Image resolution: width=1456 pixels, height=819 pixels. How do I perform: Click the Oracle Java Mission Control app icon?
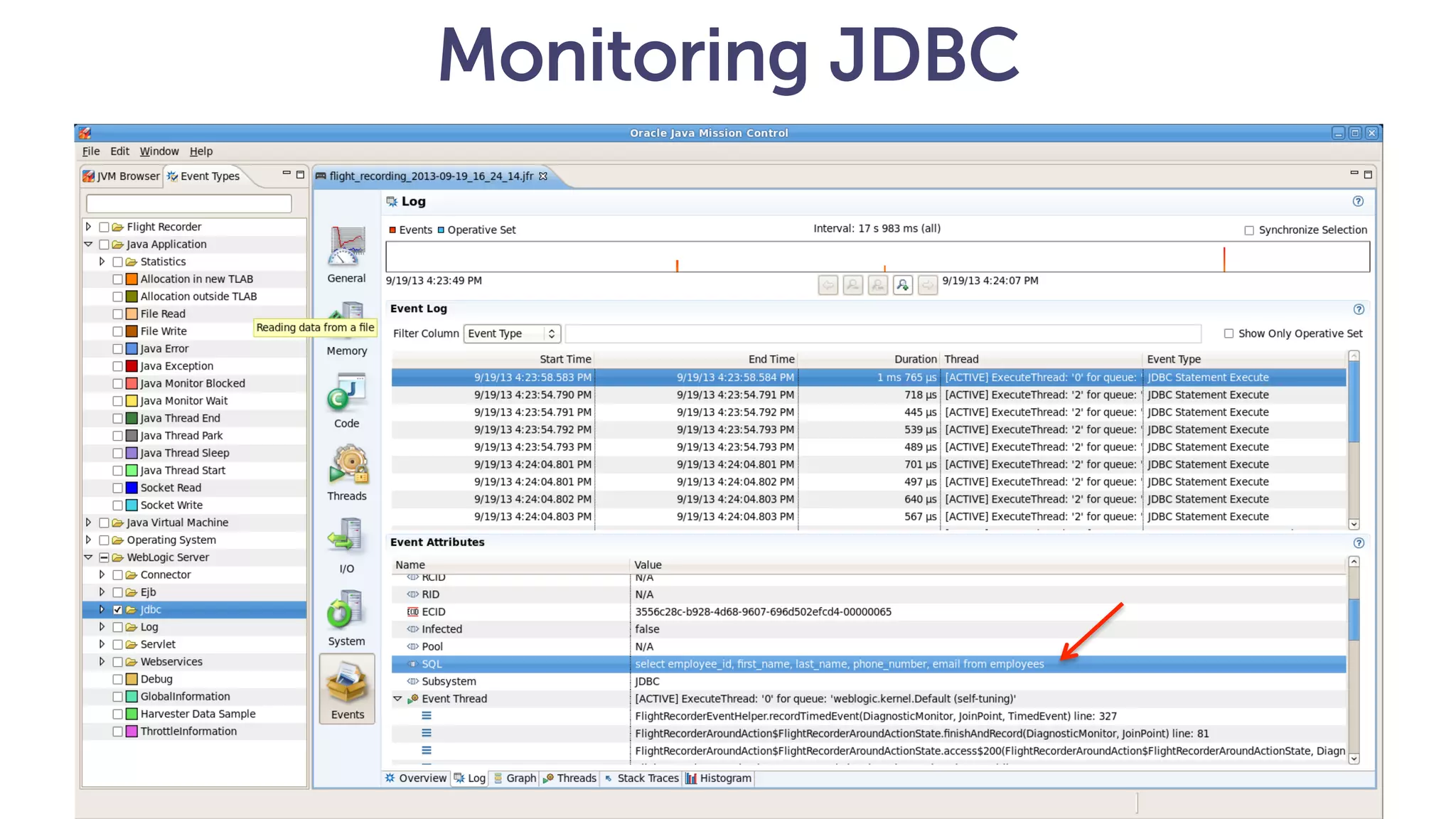pos(85,133)
